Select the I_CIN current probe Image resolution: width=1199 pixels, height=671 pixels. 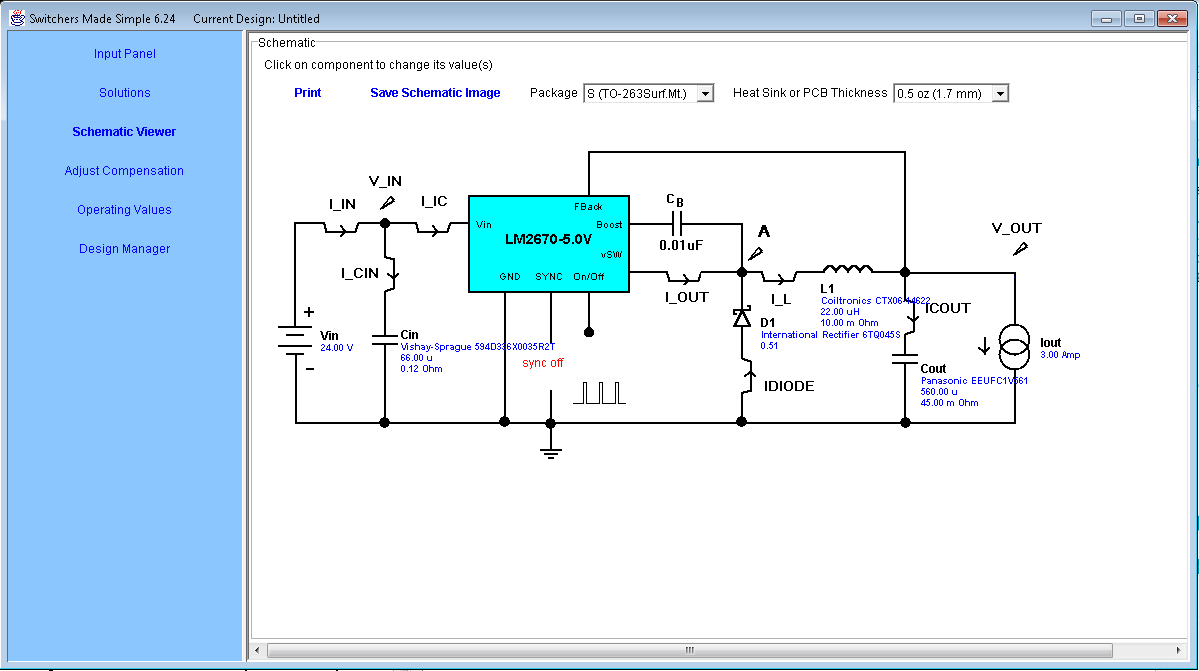tap(392, 273)
